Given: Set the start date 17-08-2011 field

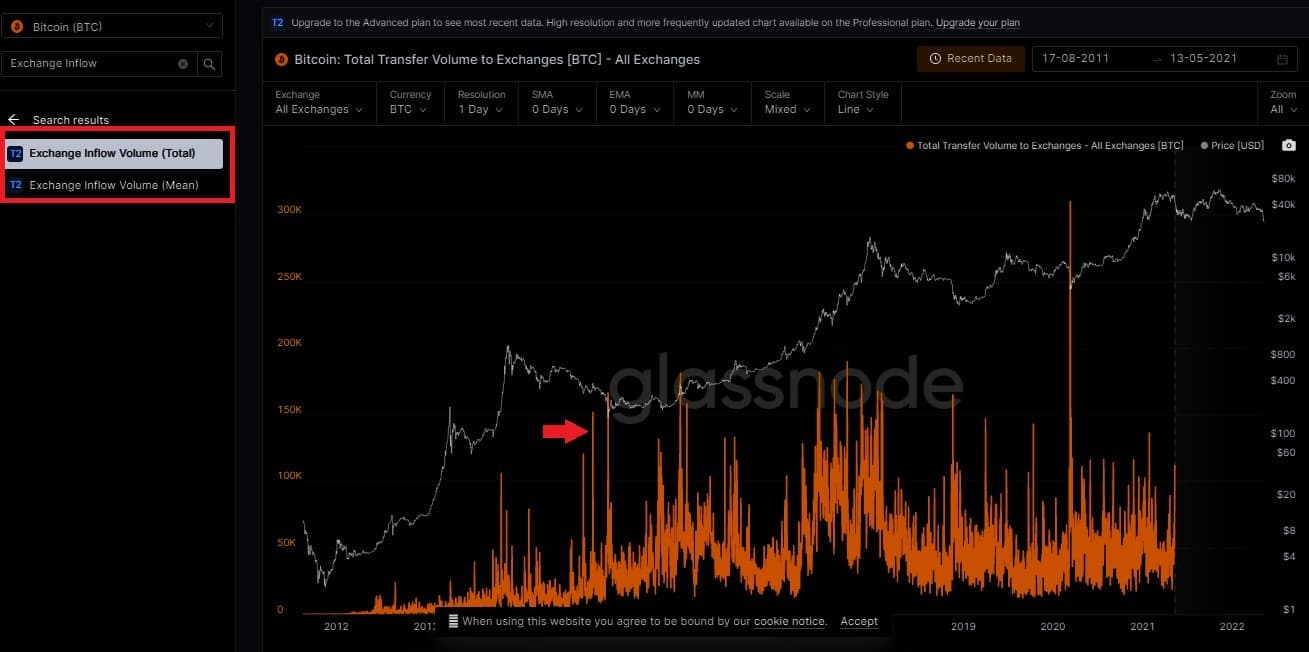Looking at the screenshot, I should (x=1076, y=59).
